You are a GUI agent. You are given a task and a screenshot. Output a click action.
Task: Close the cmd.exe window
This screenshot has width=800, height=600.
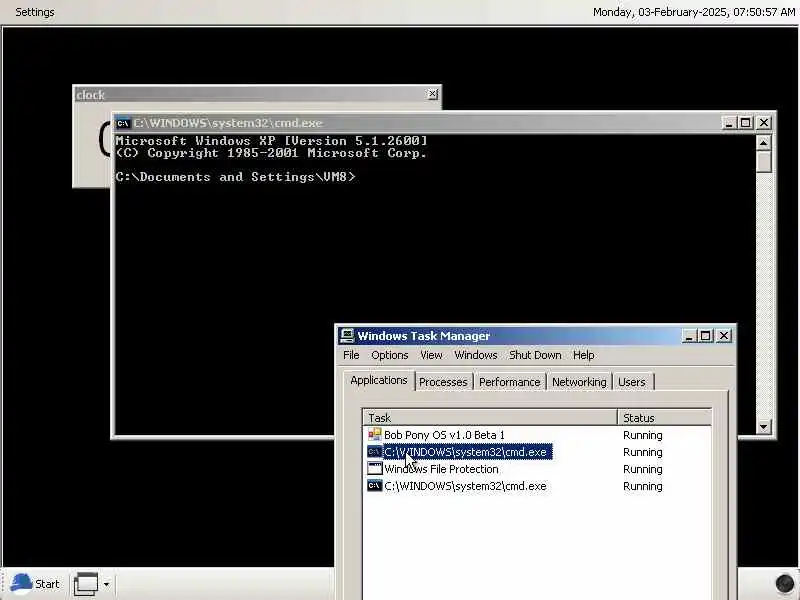[764, 123]
